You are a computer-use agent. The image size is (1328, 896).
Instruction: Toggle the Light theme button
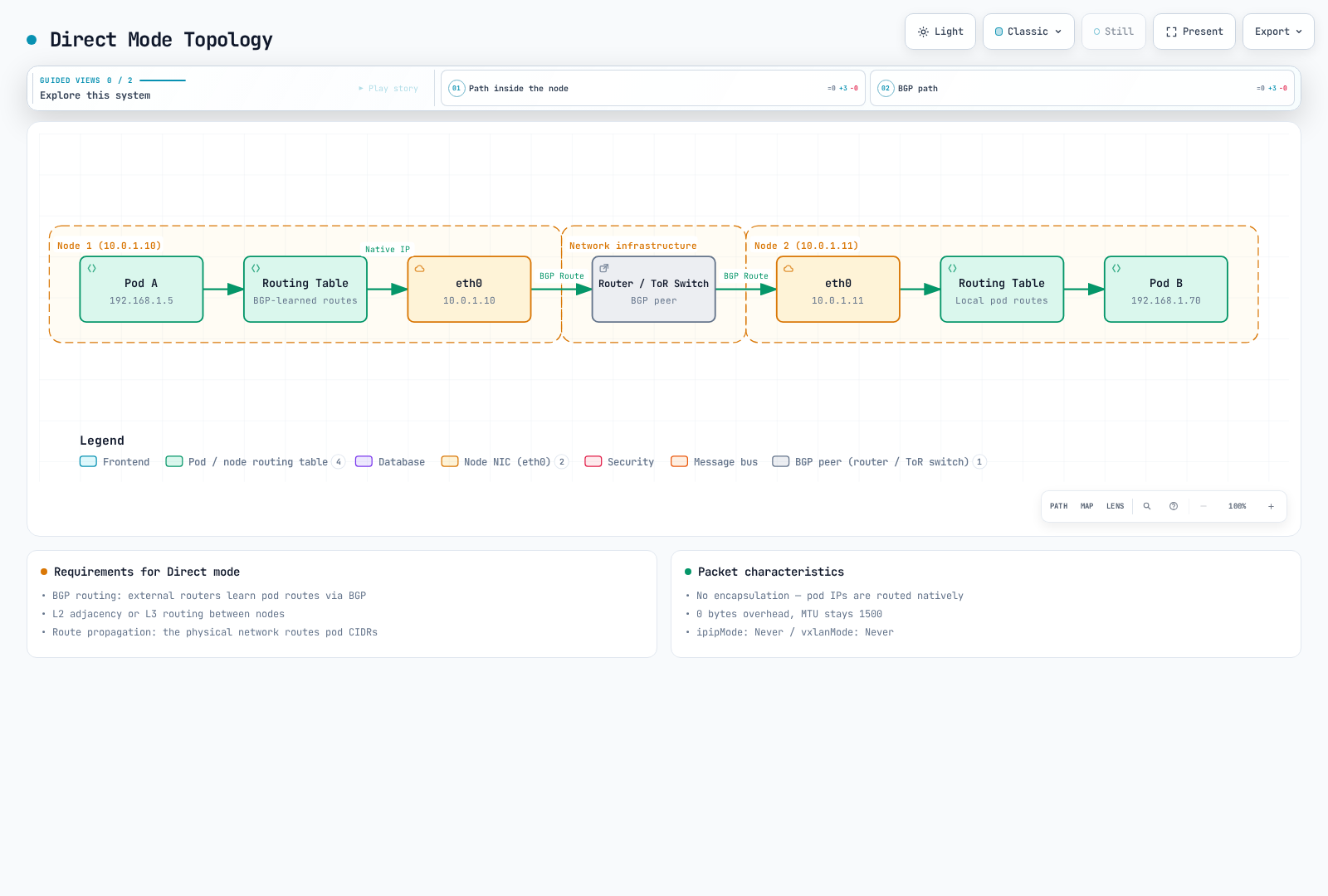940,32
